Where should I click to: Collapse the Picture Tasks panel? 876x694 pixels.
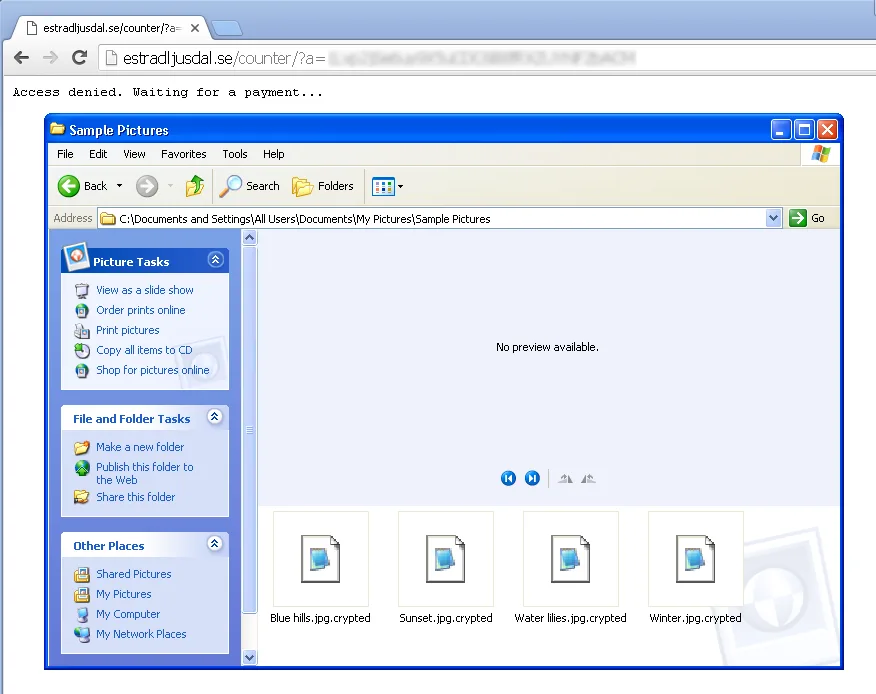click(x=216, y=260)
